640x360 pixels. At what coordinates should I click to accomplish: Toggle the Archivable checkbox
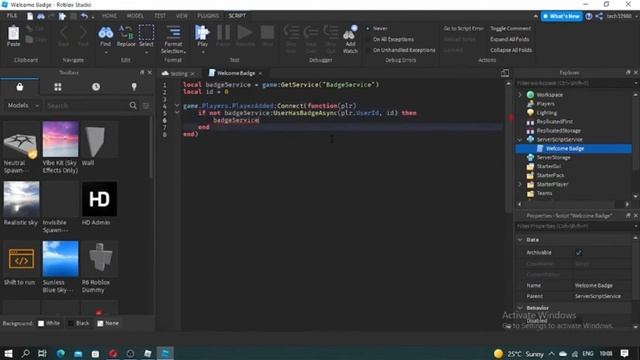click(x=578, y=253)
